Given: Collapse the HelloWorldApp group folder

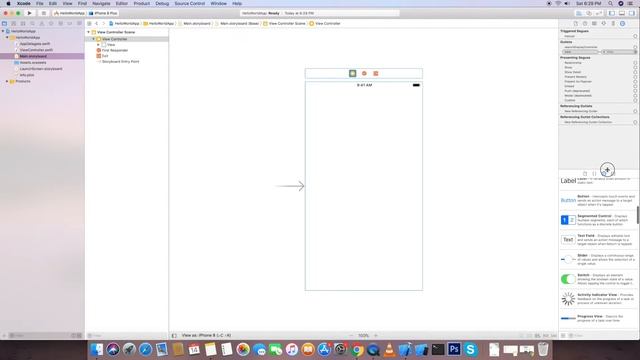Looking at the screenshot, I should pyautogui.click(x=7, y=37).
